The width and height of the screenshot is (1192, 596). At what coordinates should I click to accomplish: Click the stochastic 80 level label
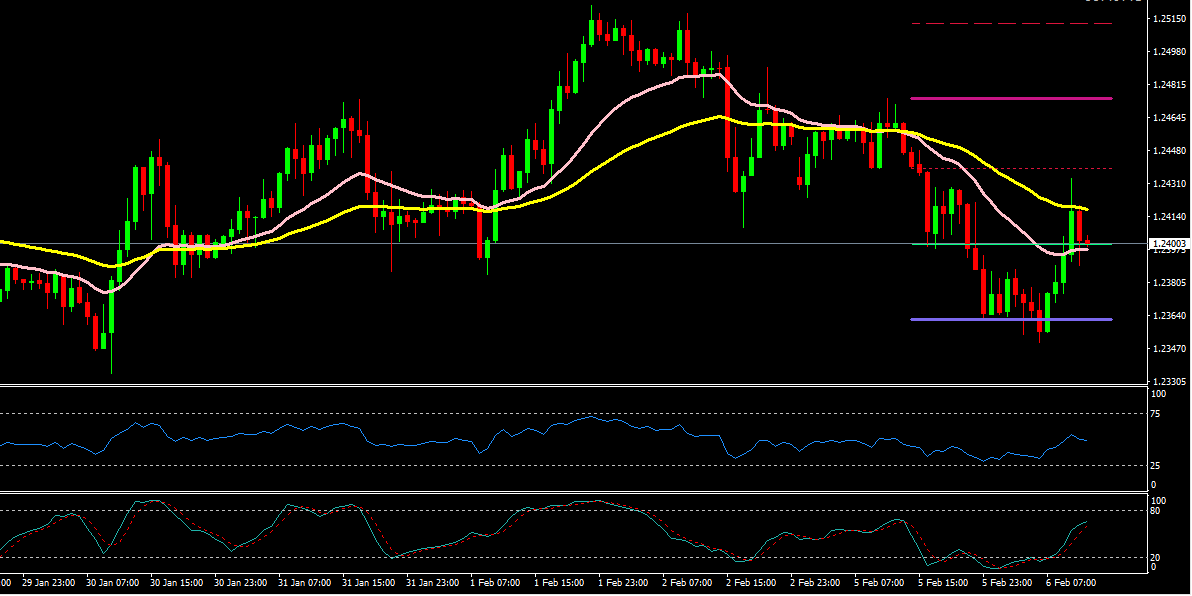click(x=1158, y=511)
